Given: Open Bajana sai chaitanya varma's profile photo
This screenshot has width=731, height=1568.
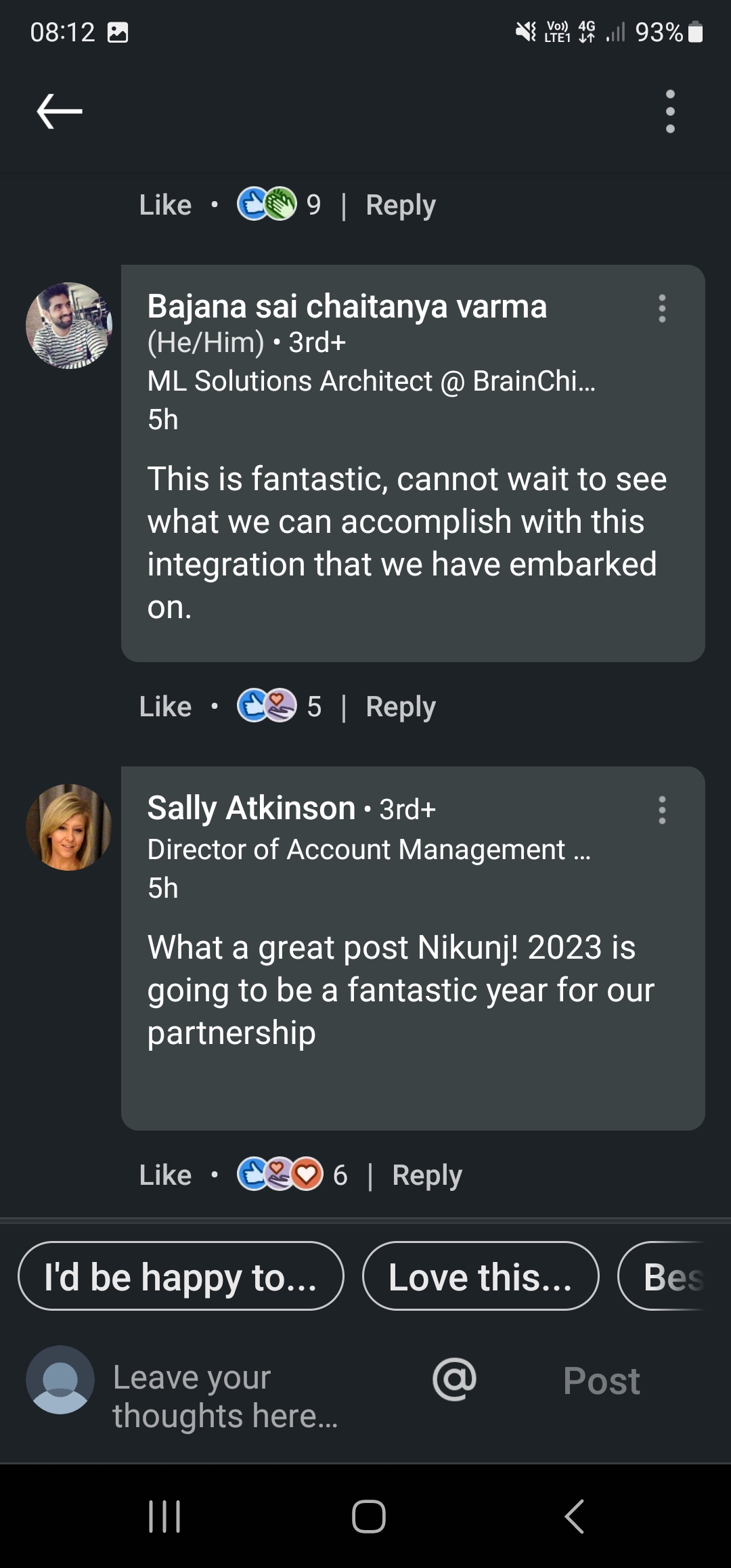Looking at the screenshot, I should click(69, 326).
